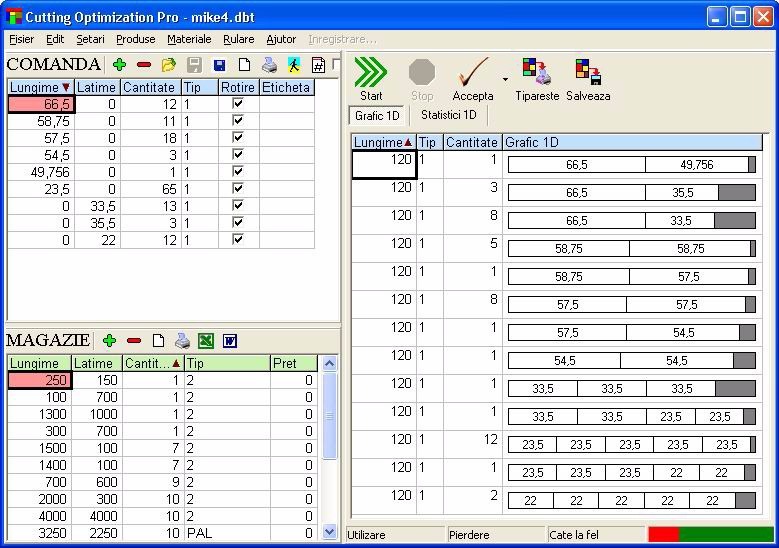The width and height of the screenshot is (779, 548).
Task: Click the Stop optimization icon
Action: coord(422,79)
